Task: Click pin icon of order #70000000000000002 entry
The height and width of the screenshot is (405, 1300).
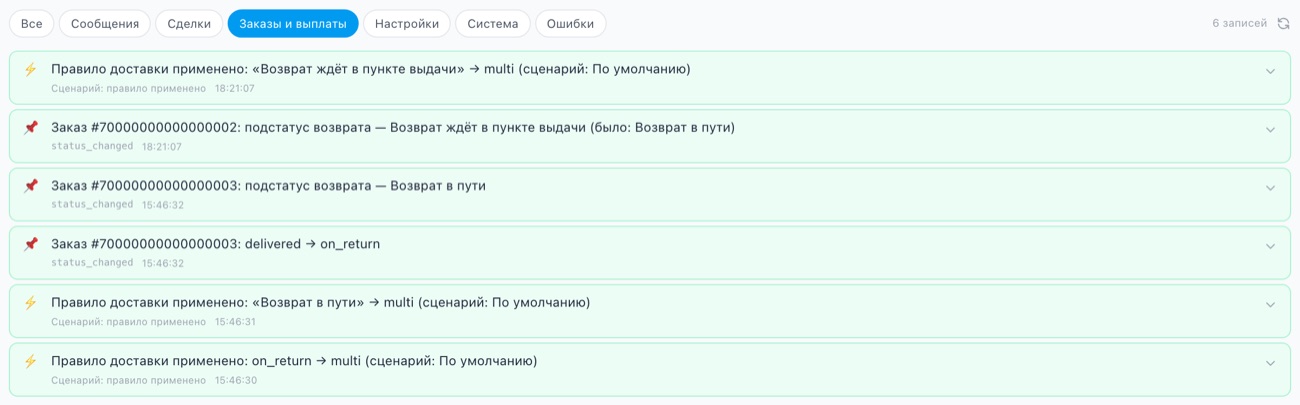Action: click(x=30, y=128)
